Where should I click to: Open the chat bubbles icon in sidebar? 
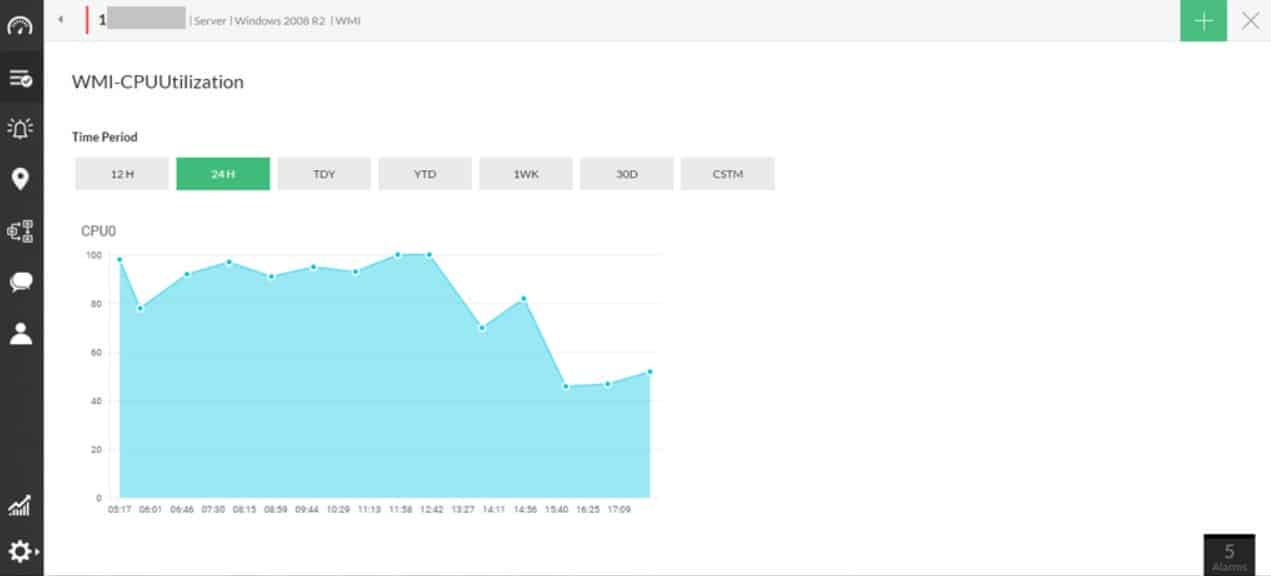coord(20,282)
